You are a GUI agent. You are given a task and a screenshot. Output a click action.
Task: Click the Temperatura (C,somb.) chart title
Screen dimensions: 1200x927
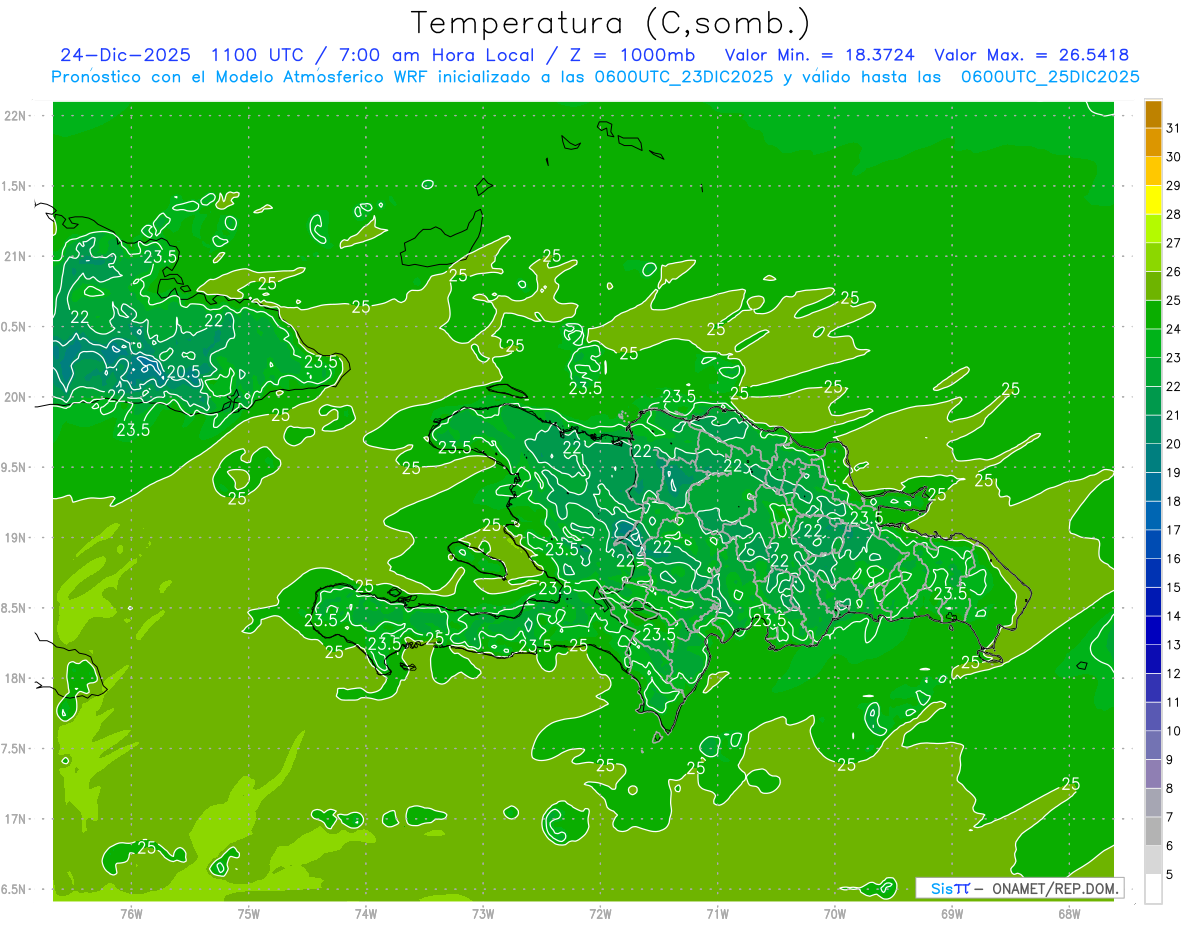click(x=610, y=22)
